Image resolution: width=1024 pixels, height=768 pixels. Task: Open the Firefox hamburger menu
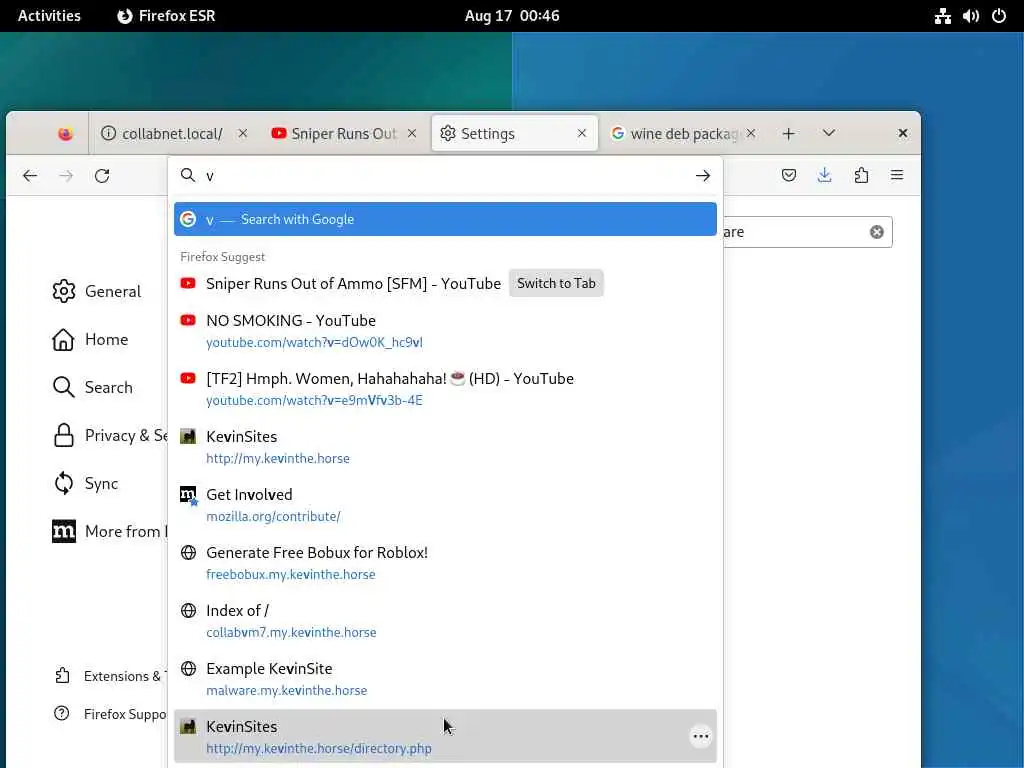[897, 175]
